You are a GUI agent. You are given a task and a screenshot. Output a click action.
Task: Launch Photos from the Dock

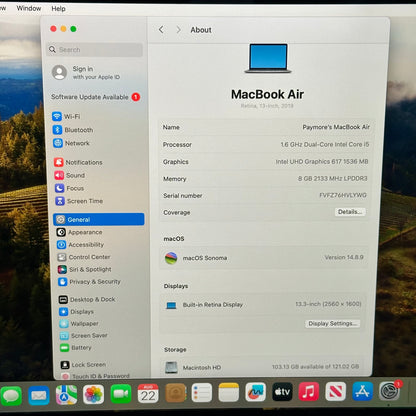point(93,394)
